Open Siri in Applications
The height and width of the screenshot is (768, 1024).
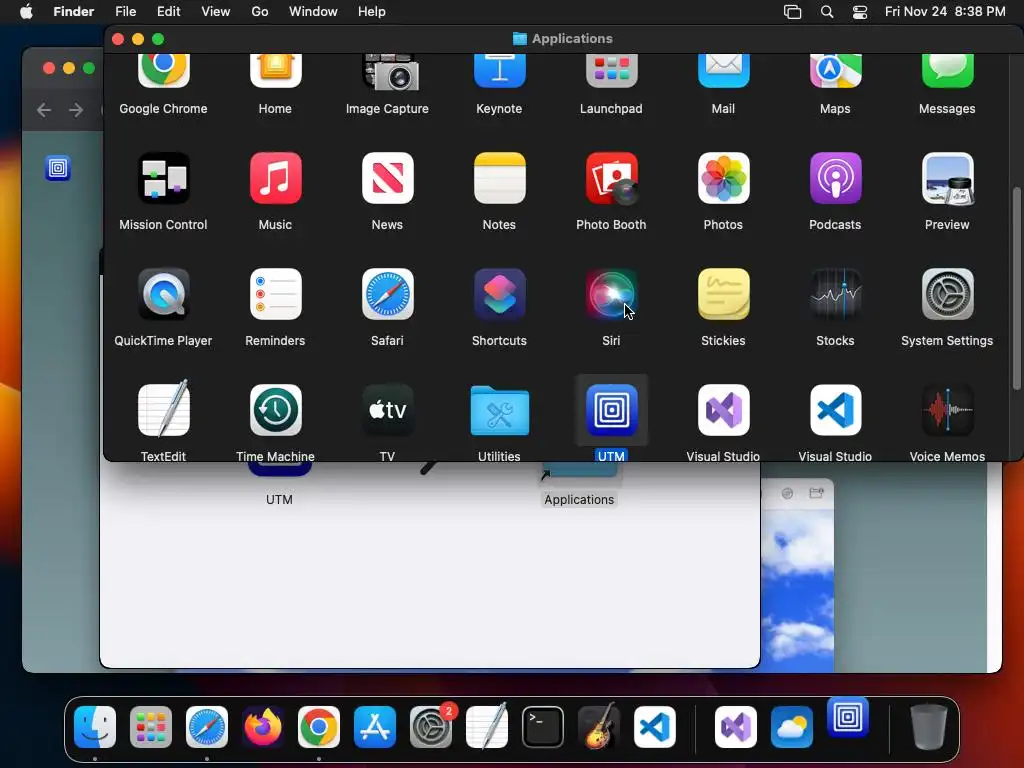point(611,295)
